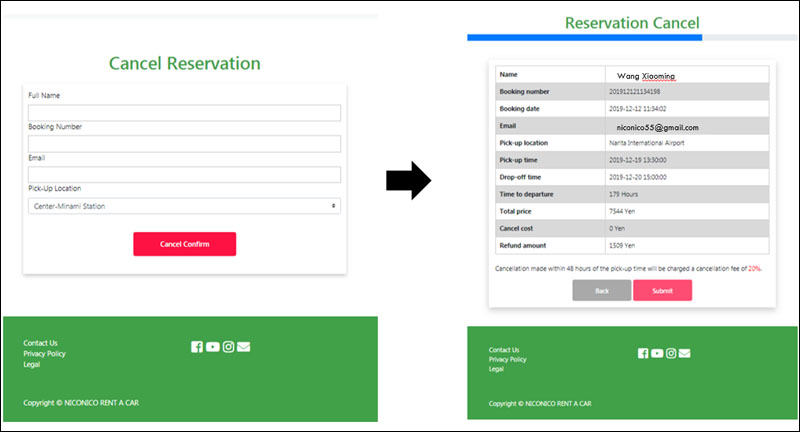The height and width of the screenshot is (432, 800).
Task: Click Legal link in Cancel Reservation page footer
Action: coord(30,365)
